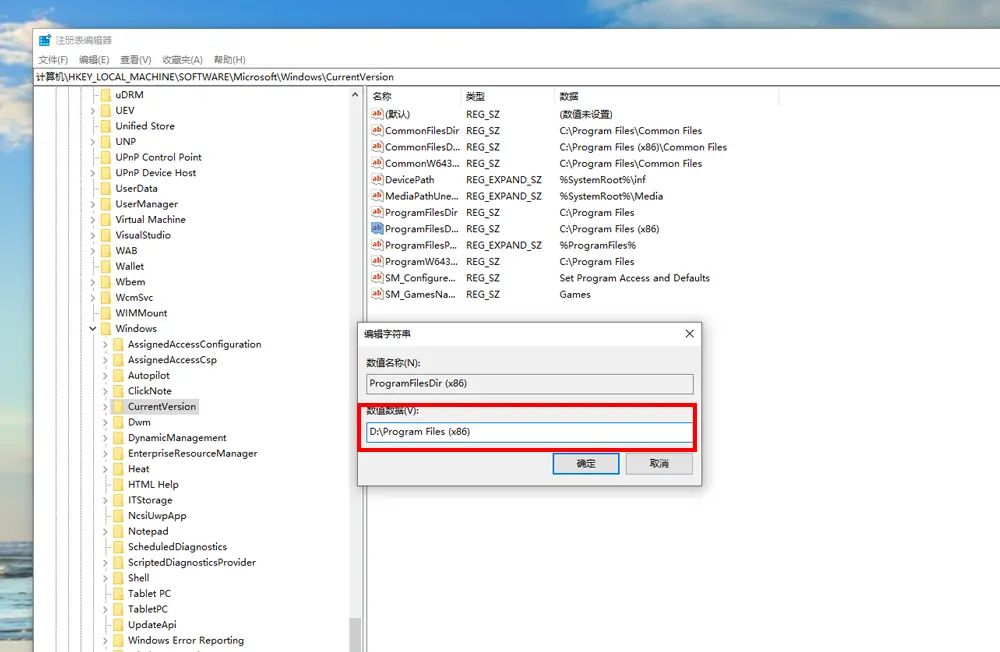The image size is (1000, 652).
Task: Click the DevicePath value icon
Action: (377, 179)
